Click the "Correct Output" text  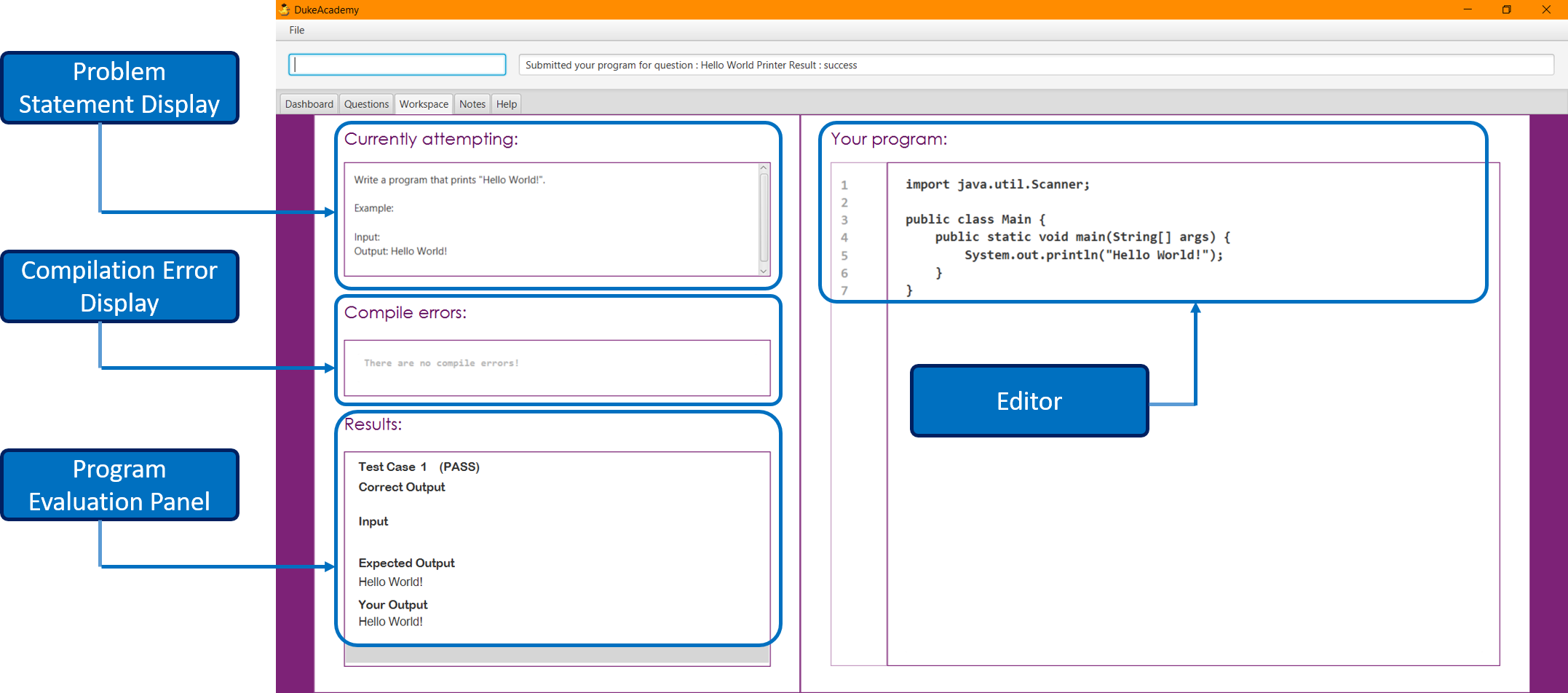point(402,487)
